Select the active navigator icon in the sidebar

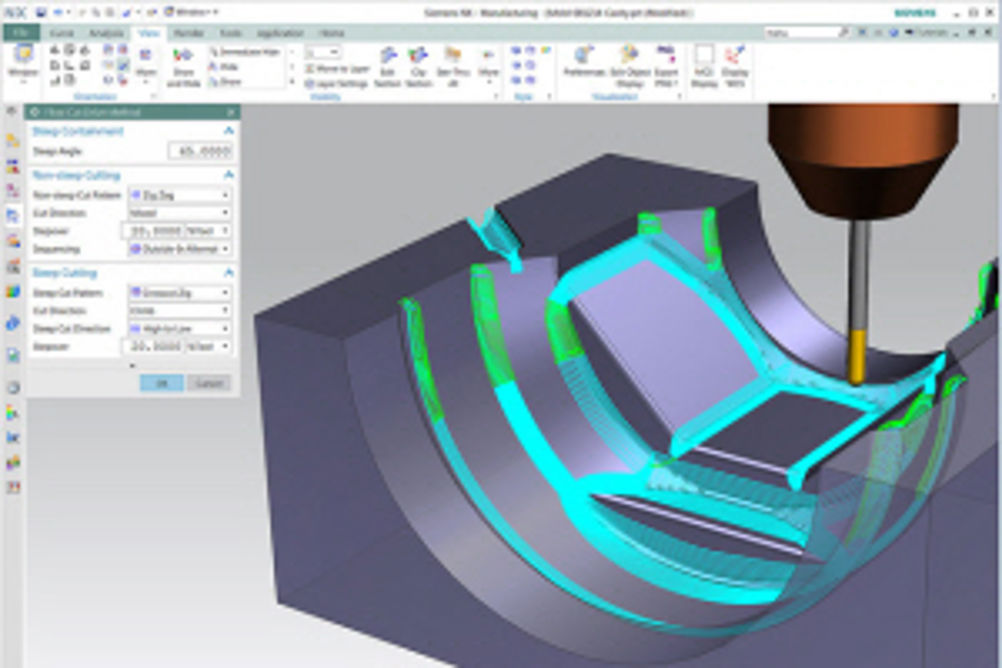click(x=13, y=215)
